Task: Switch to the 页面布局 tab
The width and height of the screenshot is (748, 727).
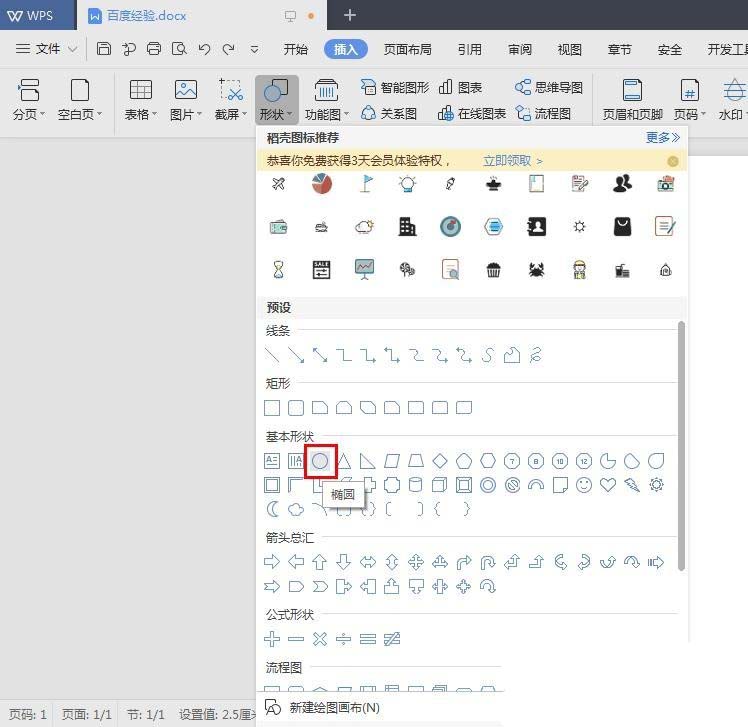Action: click(408, 49)
